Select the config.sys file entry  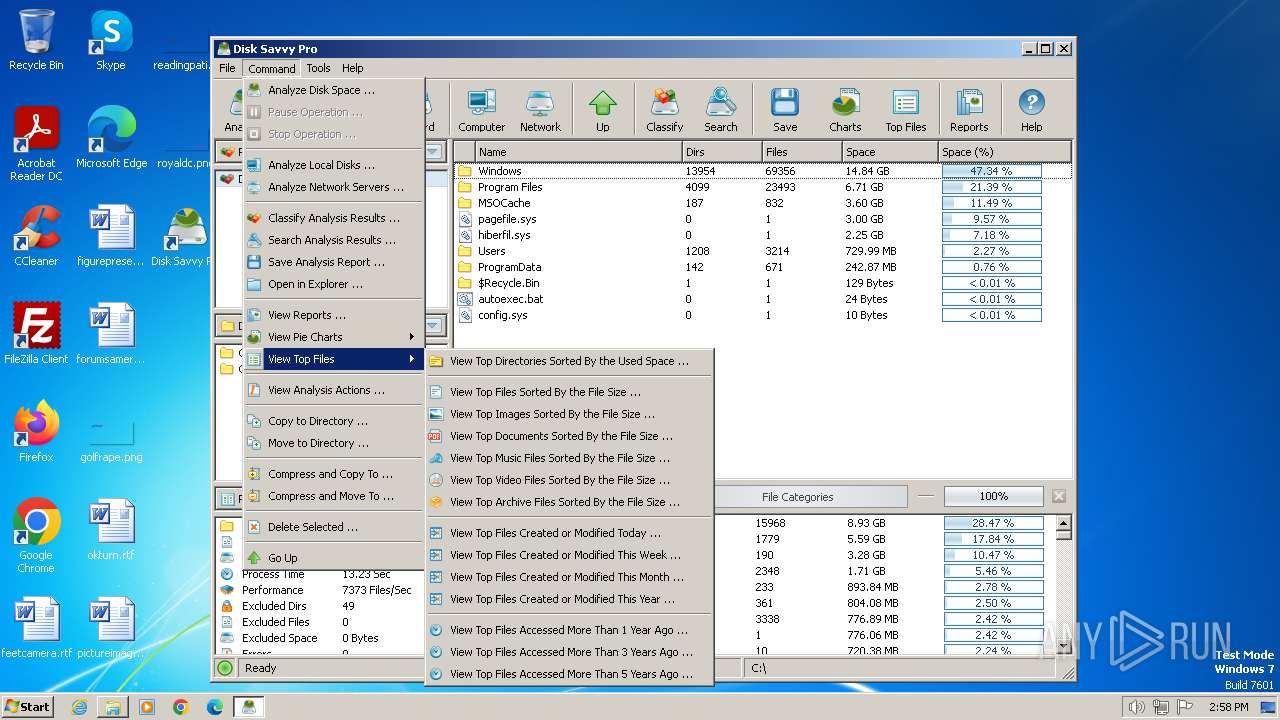coord(763,315)
